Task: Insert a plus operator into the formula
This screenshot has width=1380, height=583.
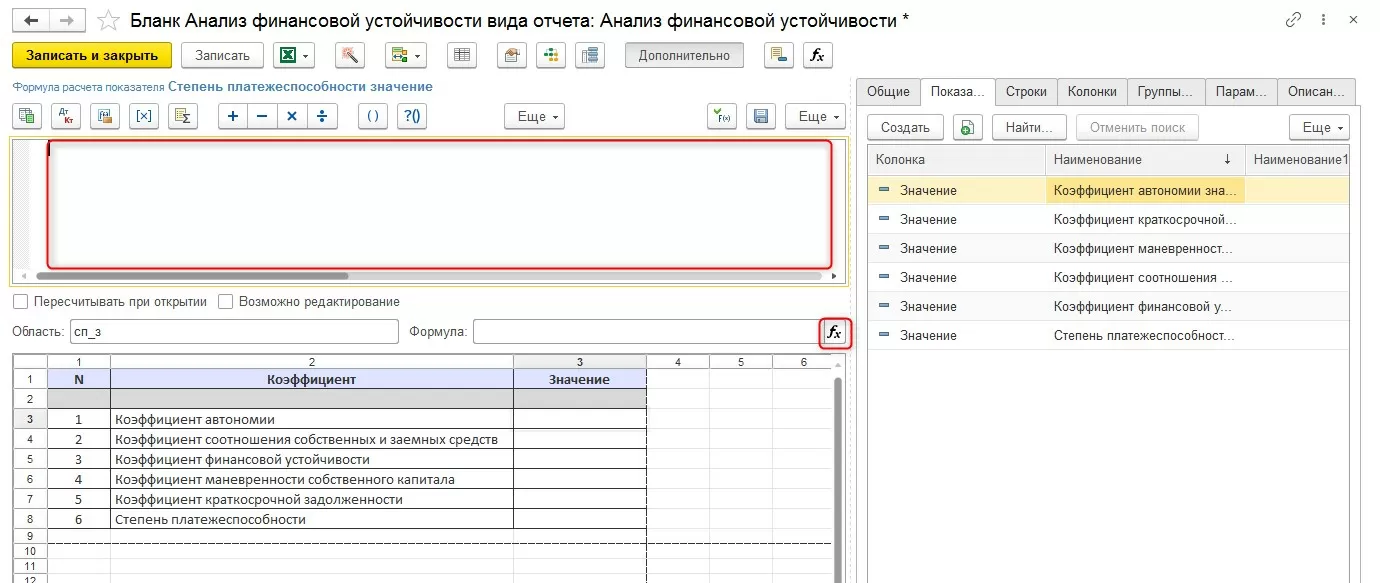Action: (233, 116)
